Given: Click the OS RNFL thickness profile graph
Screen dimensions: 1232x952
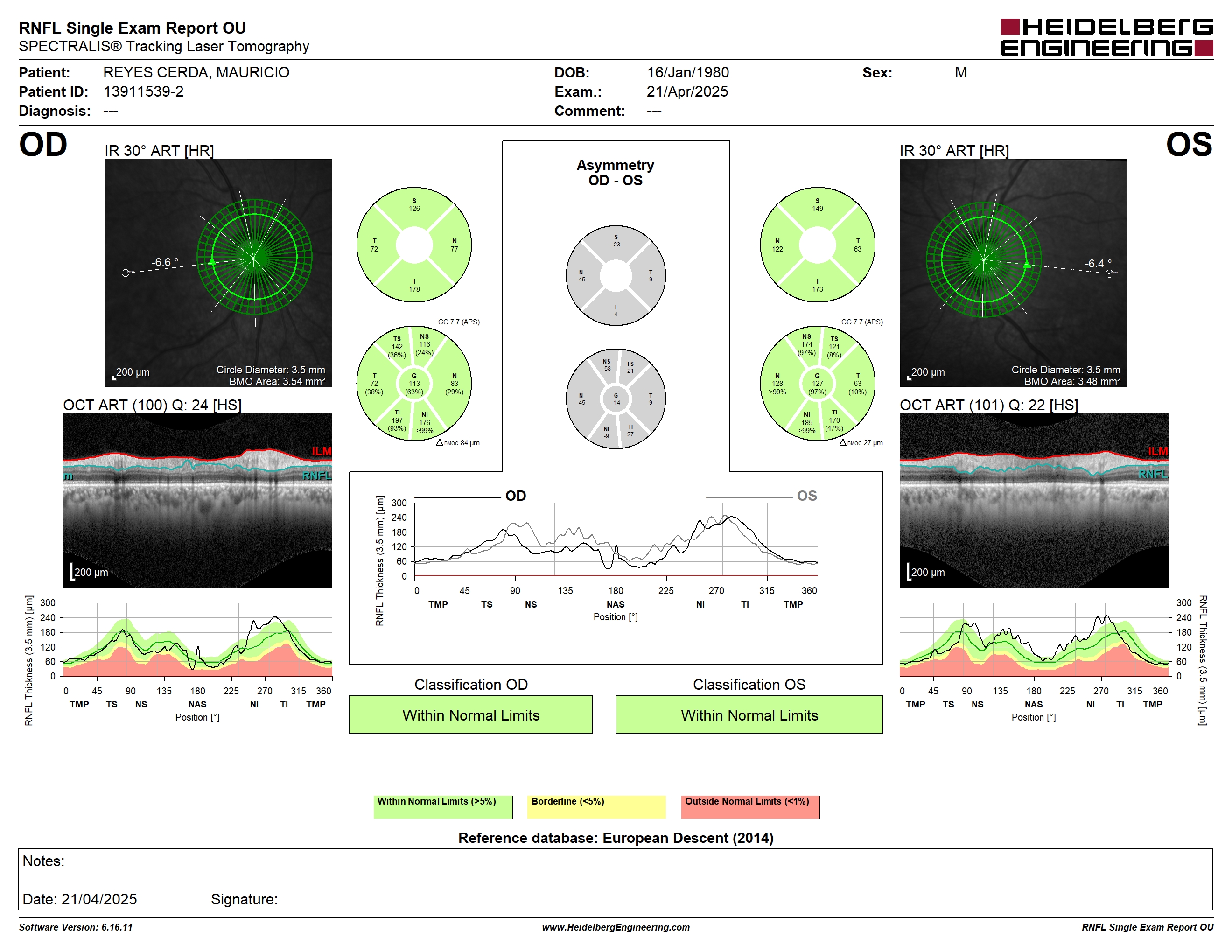Looking at the screenshot, I should (x=1034, y=639).
